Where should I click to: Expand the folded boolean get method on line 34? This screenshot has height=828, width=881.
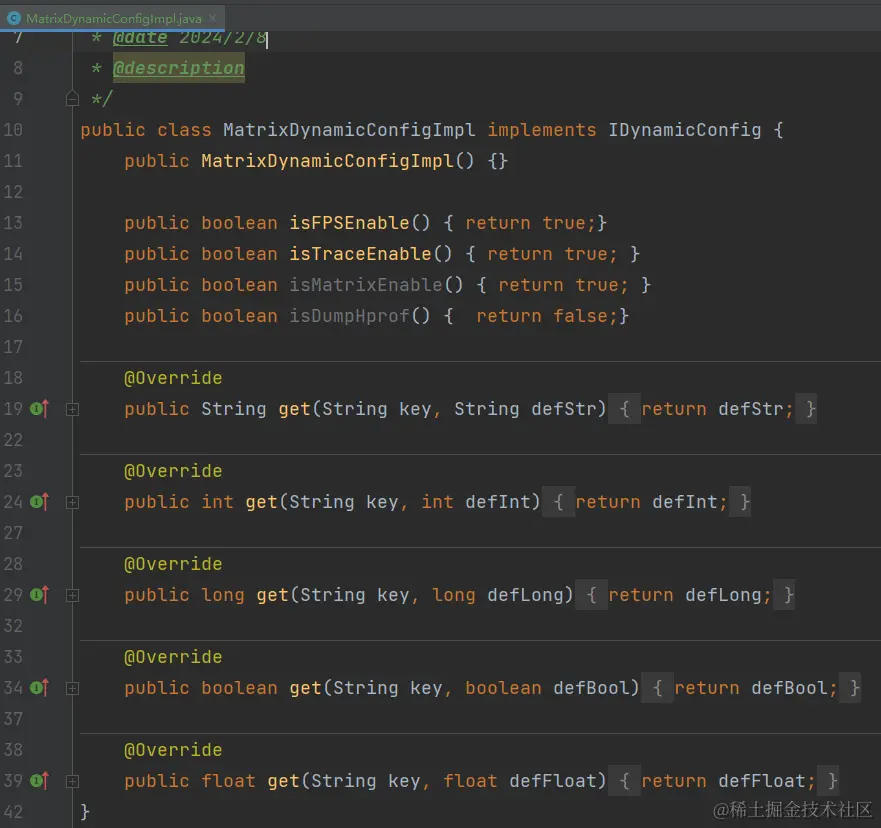point(72,688)
